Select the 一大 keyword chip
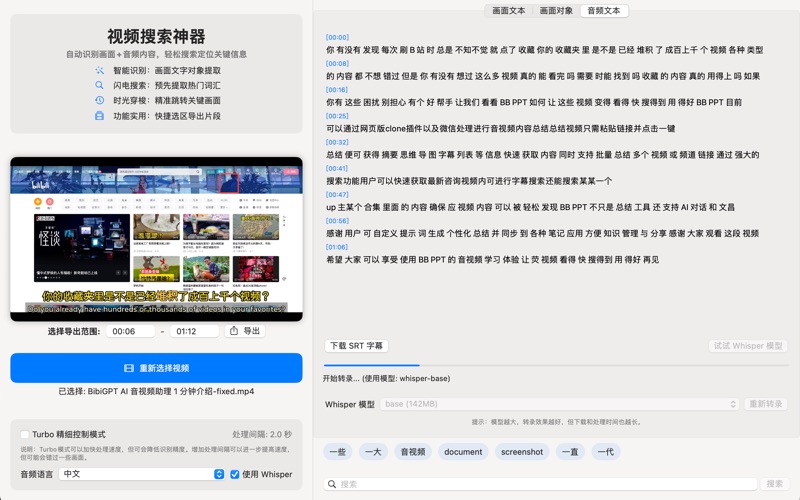Viewport: 800px width, 500px height. coord(373,452)
